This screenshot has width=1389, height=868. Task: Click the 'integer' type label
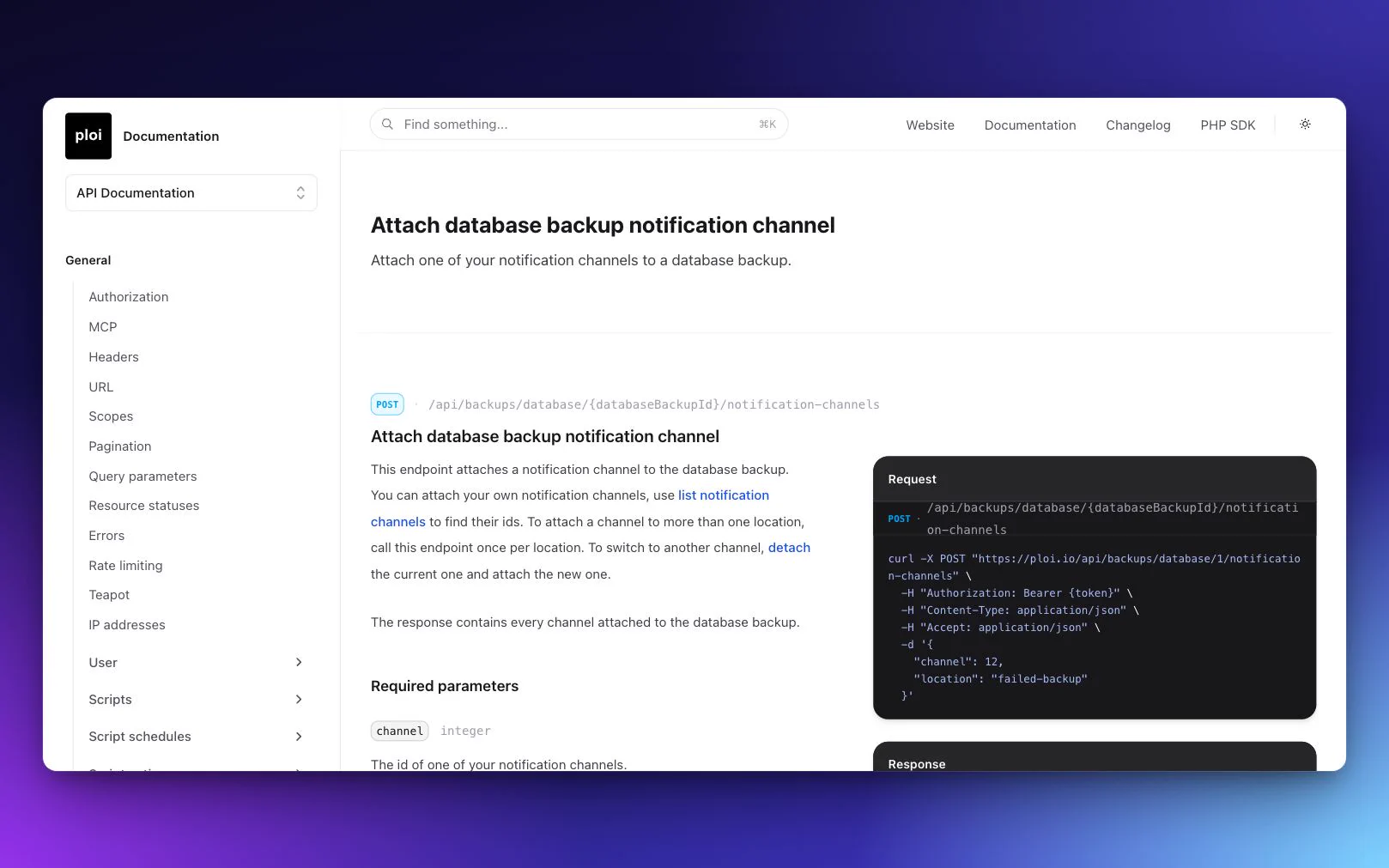465,731
